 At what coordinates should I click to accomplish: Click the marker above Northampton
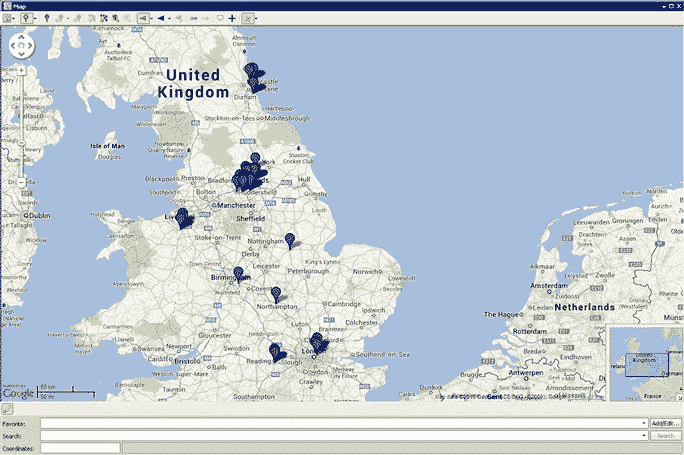(x=276, y=294)
